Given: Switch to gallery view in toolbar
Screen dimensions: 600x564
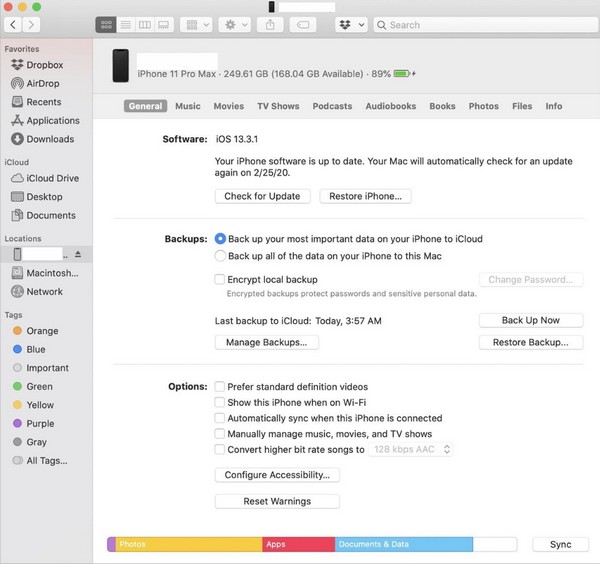Looking at the screenshot, I should pos(164,25).
